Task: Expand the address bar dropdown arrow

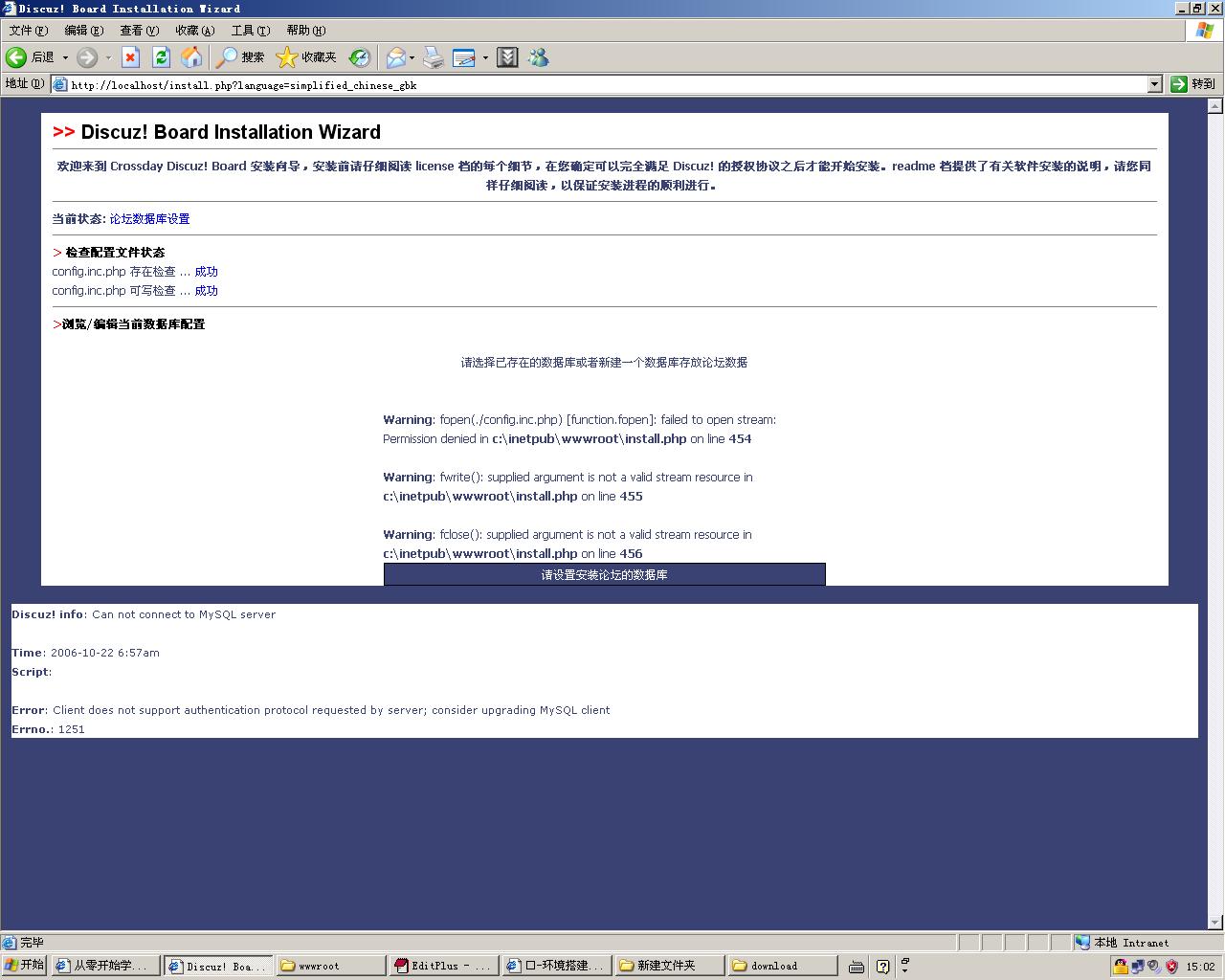Action: pos(1154,84)
